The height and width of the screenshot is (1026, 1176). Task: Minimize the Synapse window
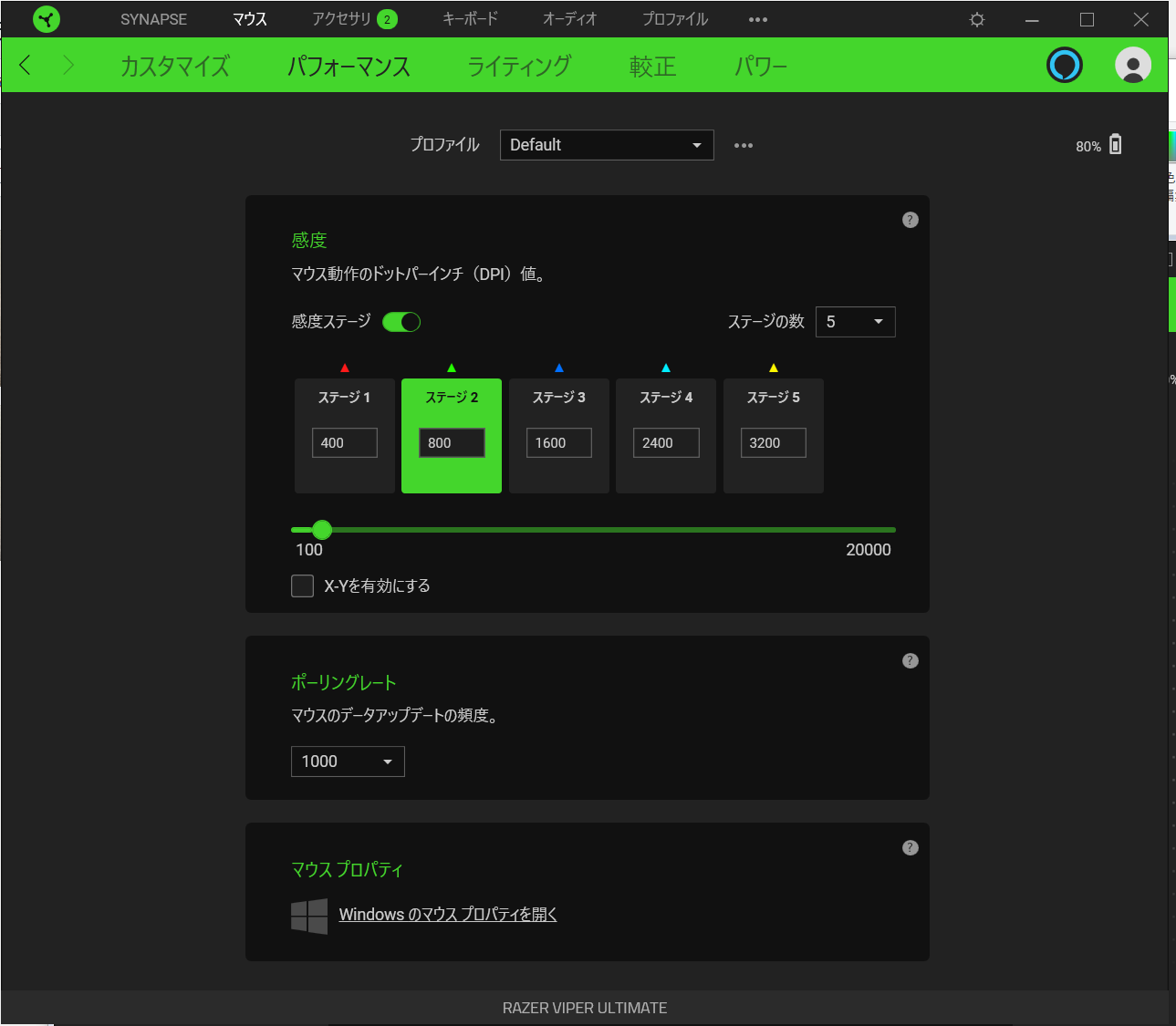coord(1032,19)
